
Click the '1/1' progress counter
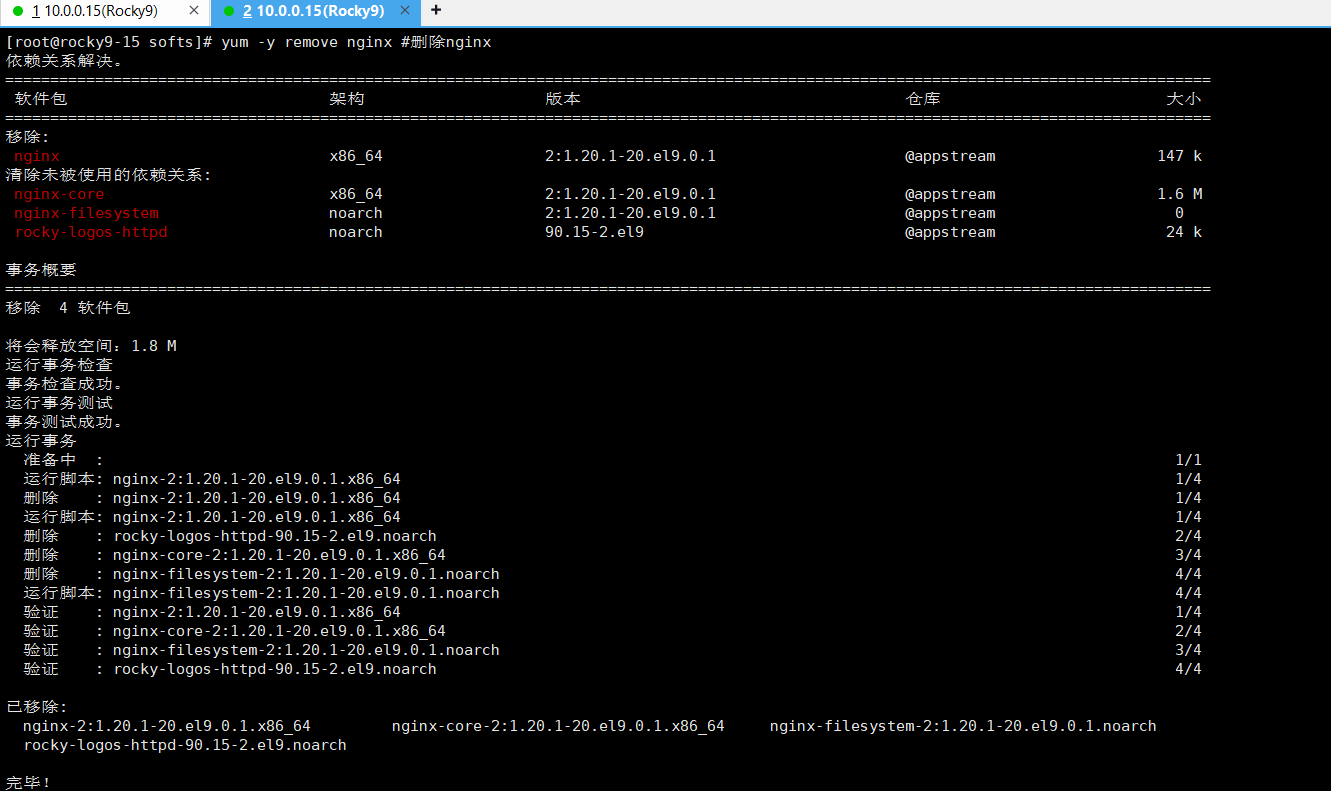coord(1188,460)
